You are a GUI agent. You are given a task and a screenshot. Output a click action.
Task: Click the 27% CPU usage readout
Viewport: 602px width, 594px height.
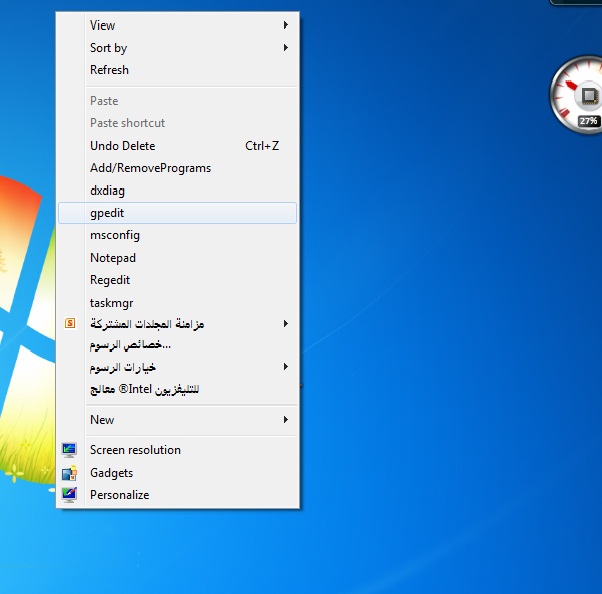coord(588,121)
